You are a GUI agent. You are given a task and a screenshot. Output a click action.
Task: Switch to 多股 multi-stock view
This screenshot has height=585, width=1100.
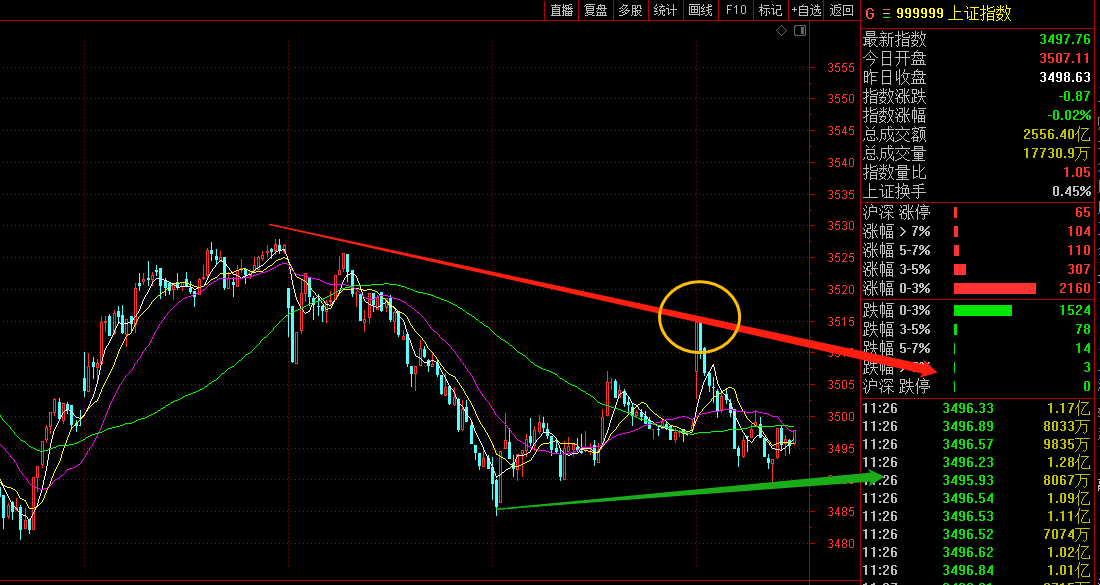pos(630,10)
